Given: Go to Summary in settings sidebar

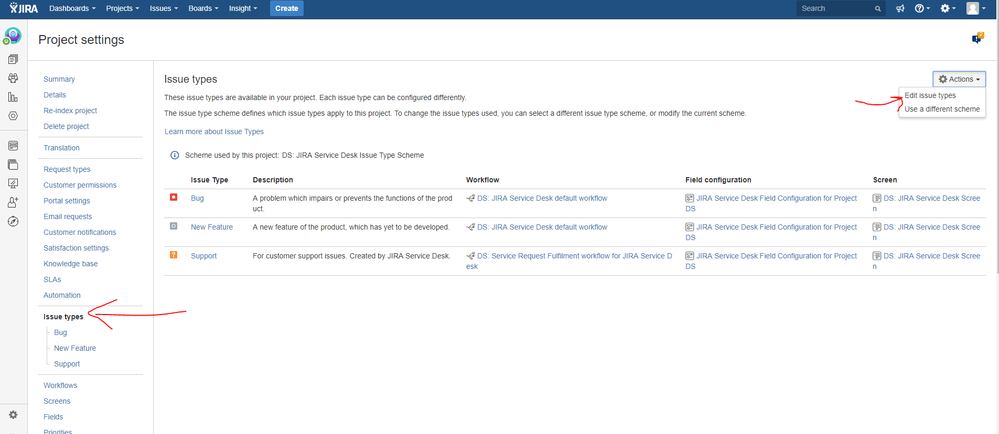Looking at the screenshot, I should [x=59, y=79].
